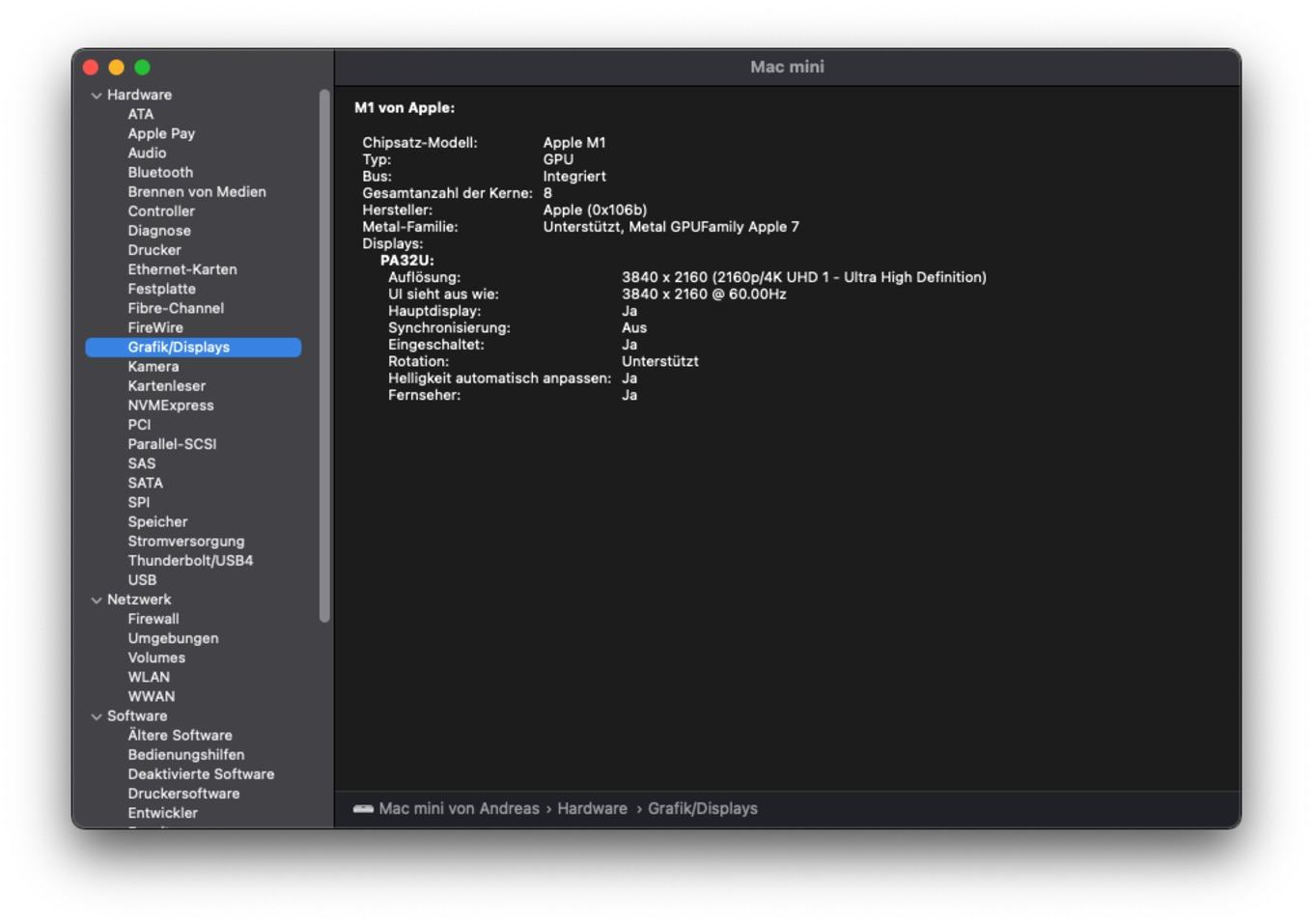Image resolution: width=1313 pixels, height=924 pixels.
Task: Select Entwickler in the sidebar
Action: (162, 812)
